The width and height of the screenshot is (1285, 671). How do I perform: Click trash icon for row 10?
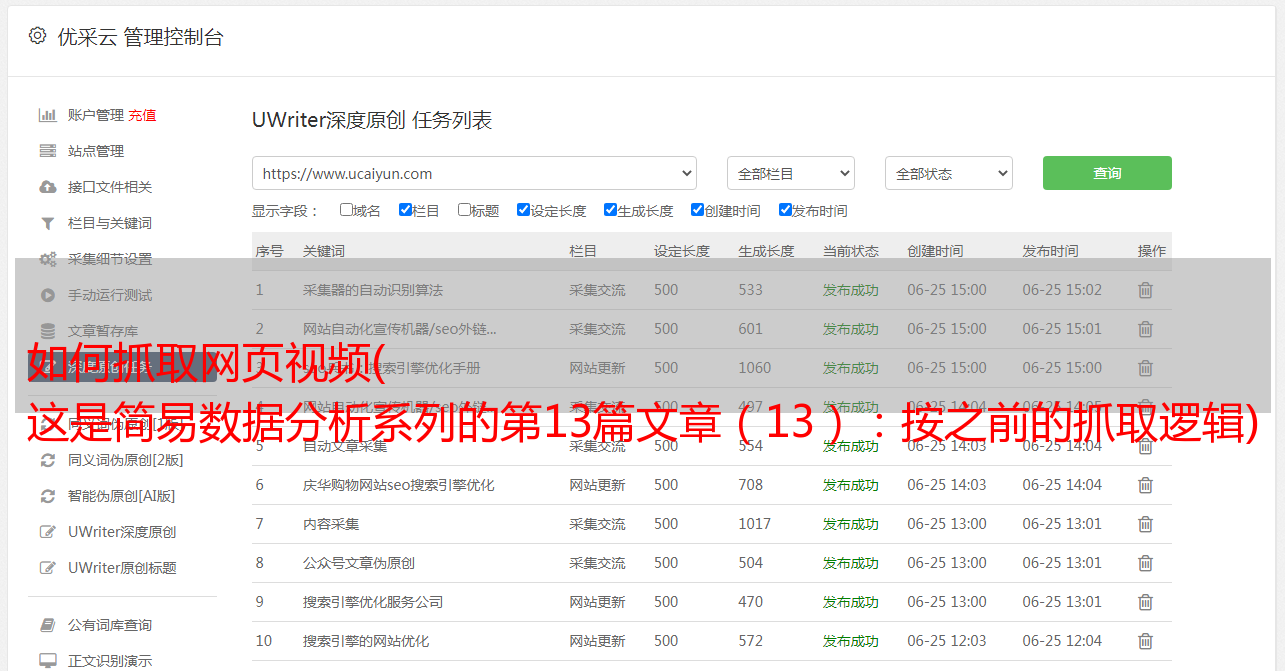(x=1145, y=641)
